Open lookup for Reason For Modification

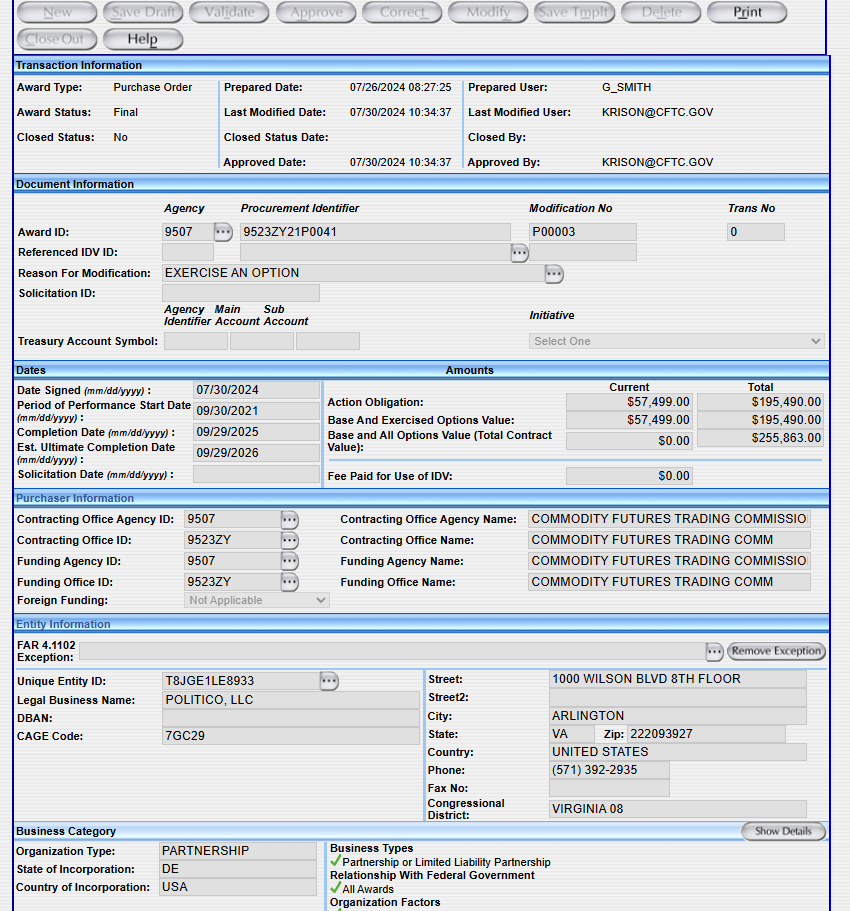coord(554,274)
